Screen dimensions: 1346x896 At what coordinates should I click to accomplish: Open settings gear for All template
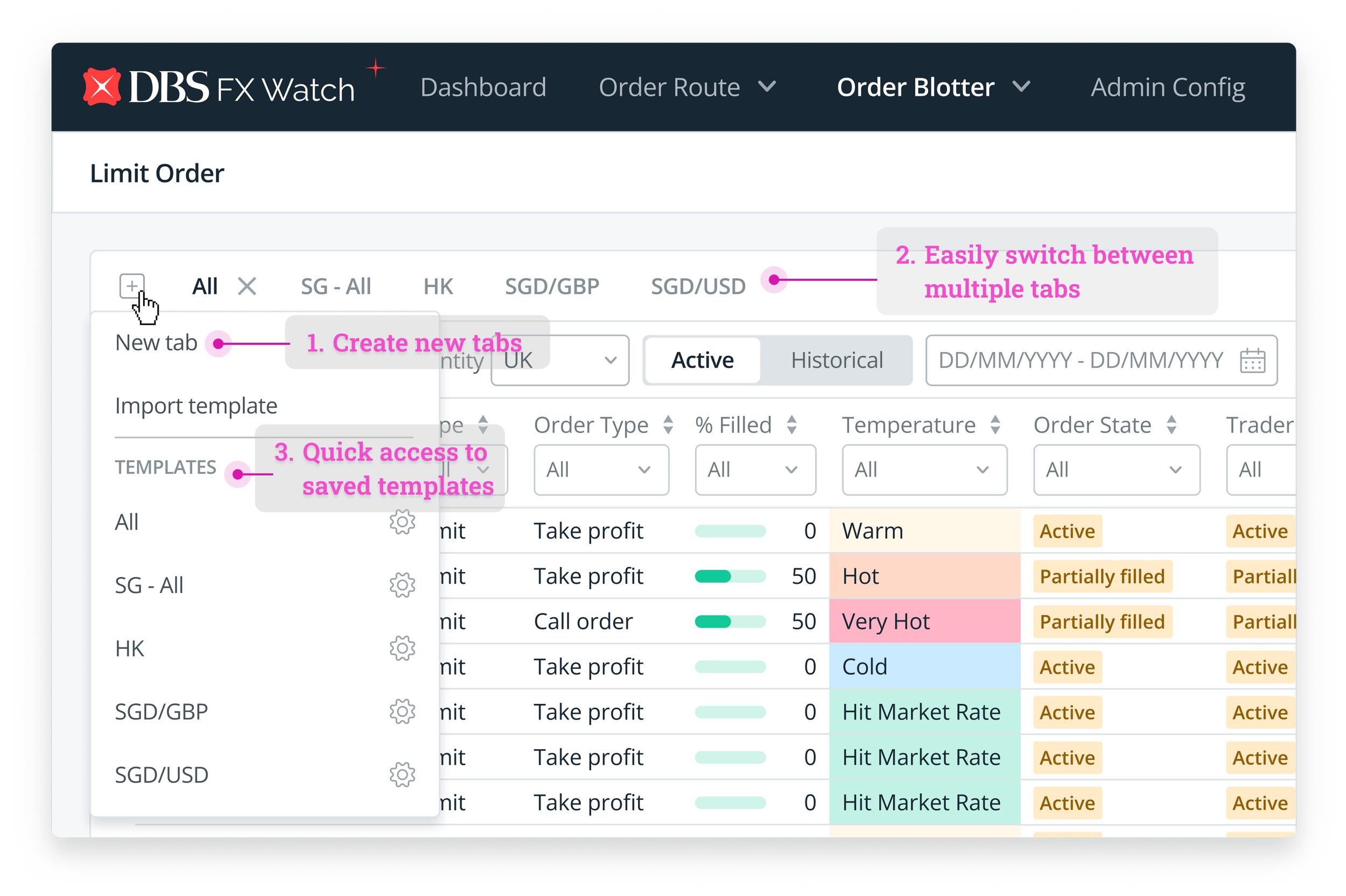(402, 523)
